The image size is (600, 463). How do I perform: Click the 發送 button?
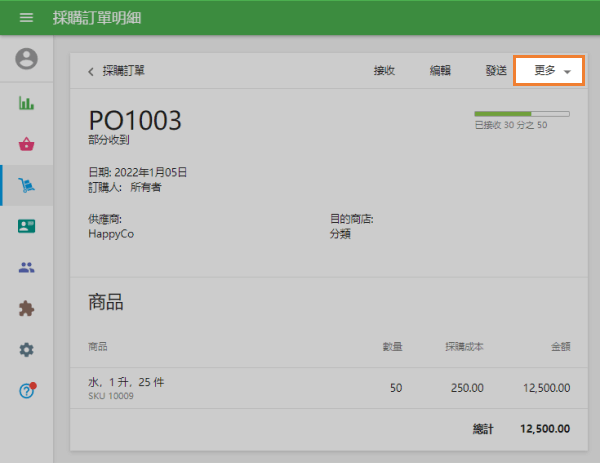pos(496,71)
